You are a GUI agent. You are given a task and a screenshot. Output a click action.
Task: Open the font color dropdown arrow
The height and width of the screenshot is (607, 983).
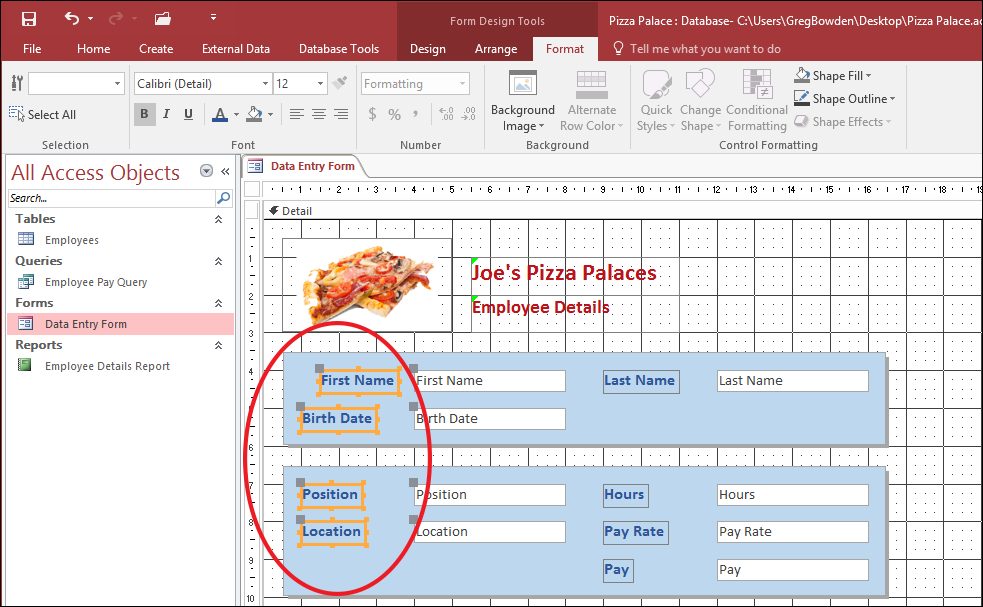pos(236,114)
